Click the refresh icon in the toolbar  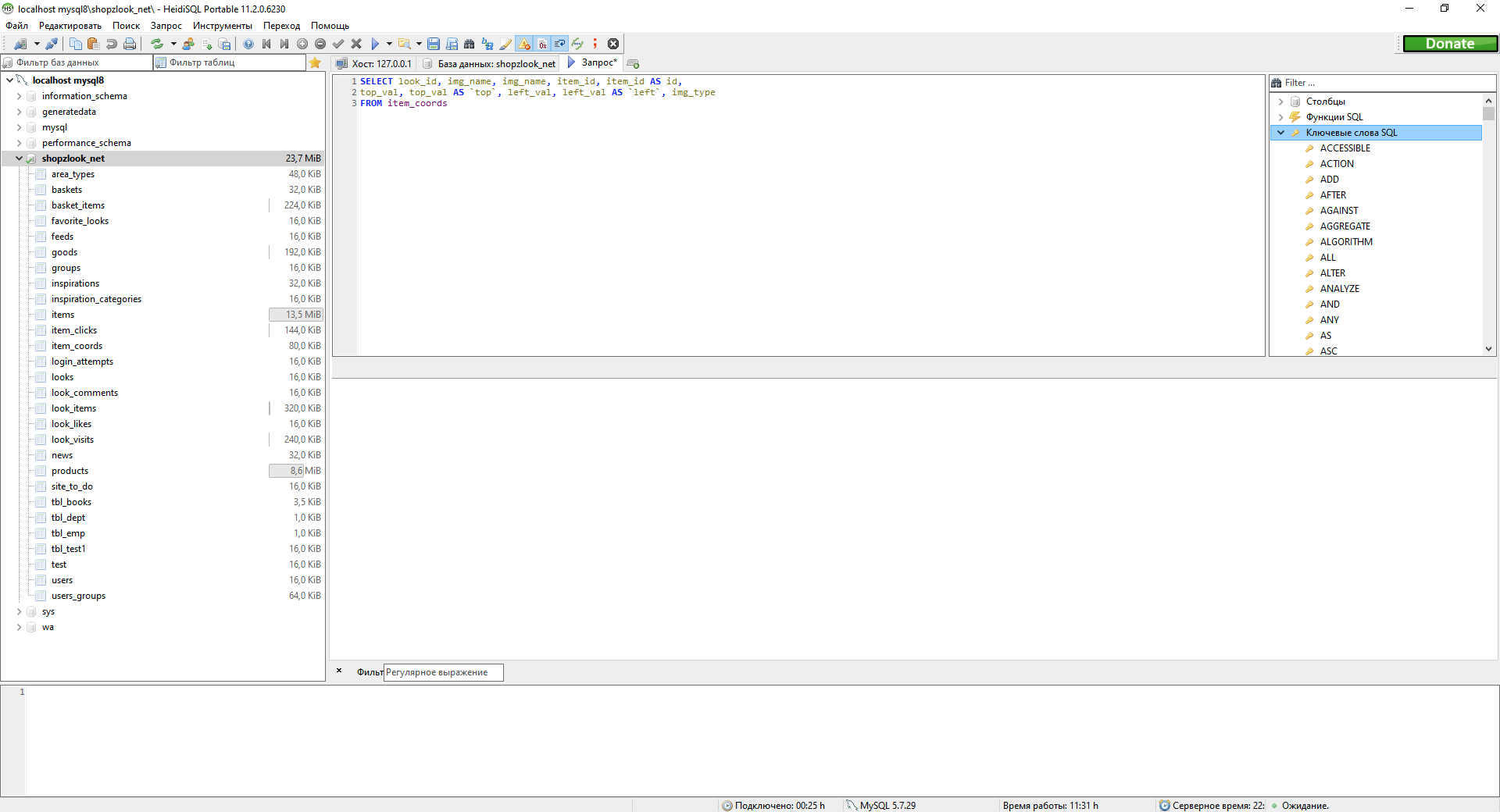158,44
